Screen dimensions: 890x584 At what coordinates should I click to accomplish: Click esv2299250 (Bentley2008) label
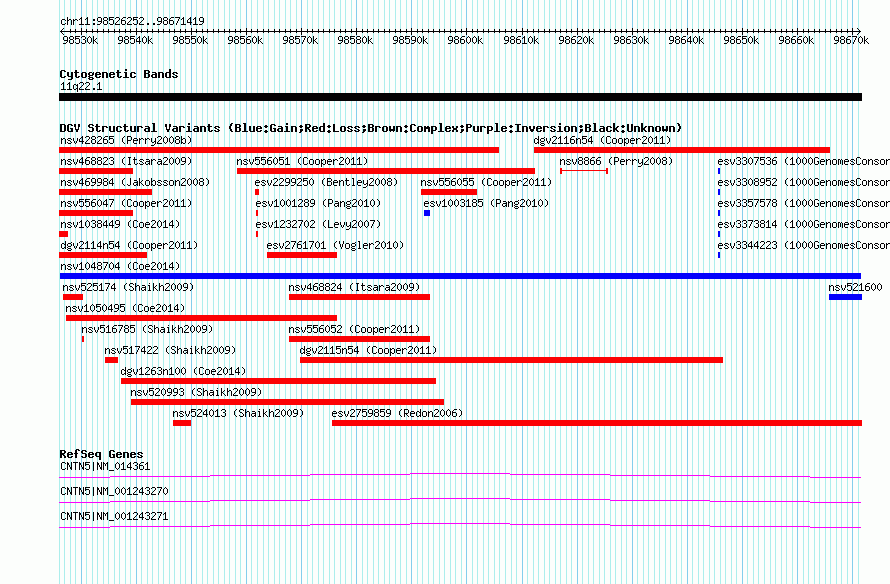(x=326, y=182)
